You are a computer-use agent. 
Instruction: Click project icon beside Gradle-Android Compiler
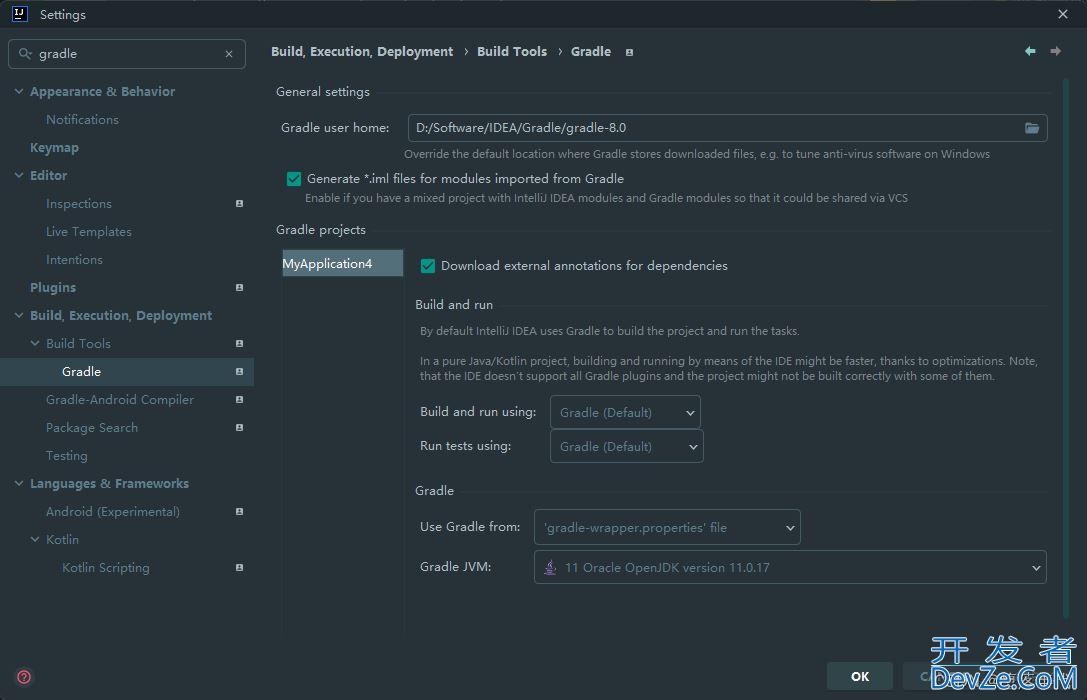pos(239,400)
